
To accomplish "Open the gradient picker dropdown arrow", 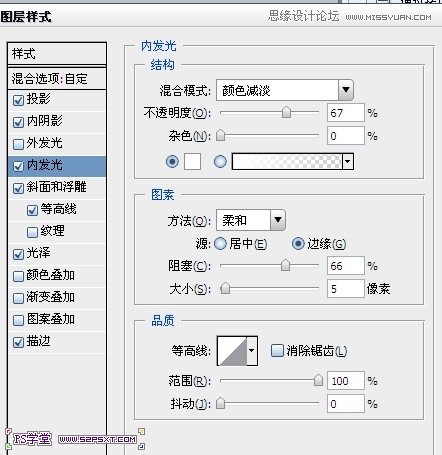I will pos(347,162).
